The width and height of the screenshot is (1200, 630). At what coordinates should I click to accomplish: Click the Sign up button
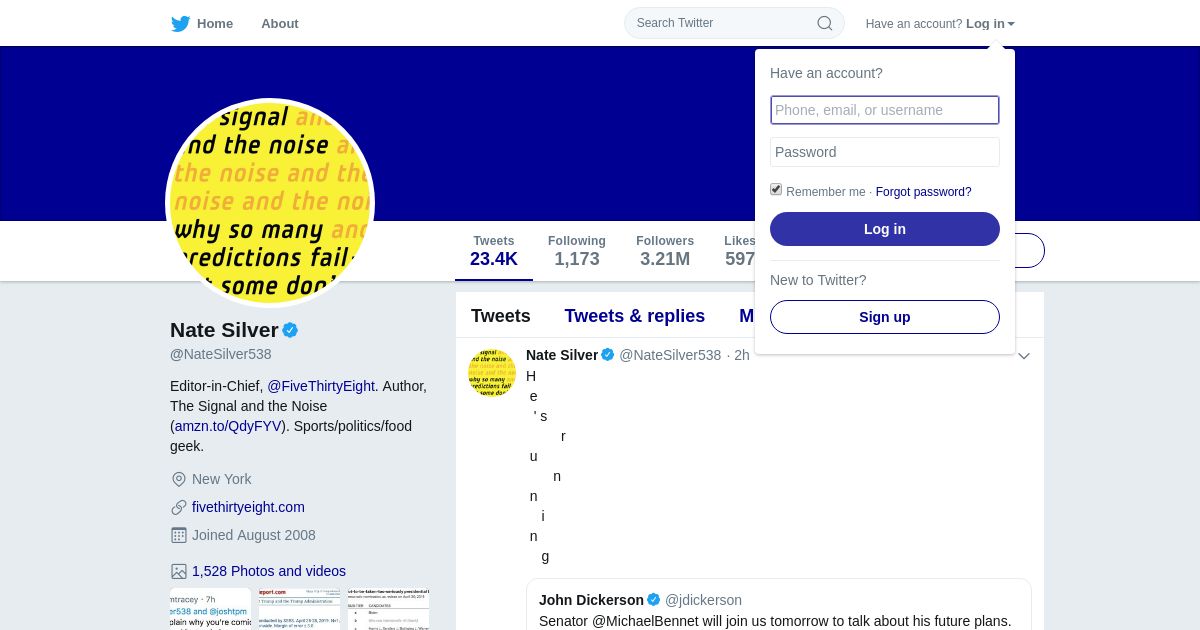pyautogui.click(x=885, y=317)
